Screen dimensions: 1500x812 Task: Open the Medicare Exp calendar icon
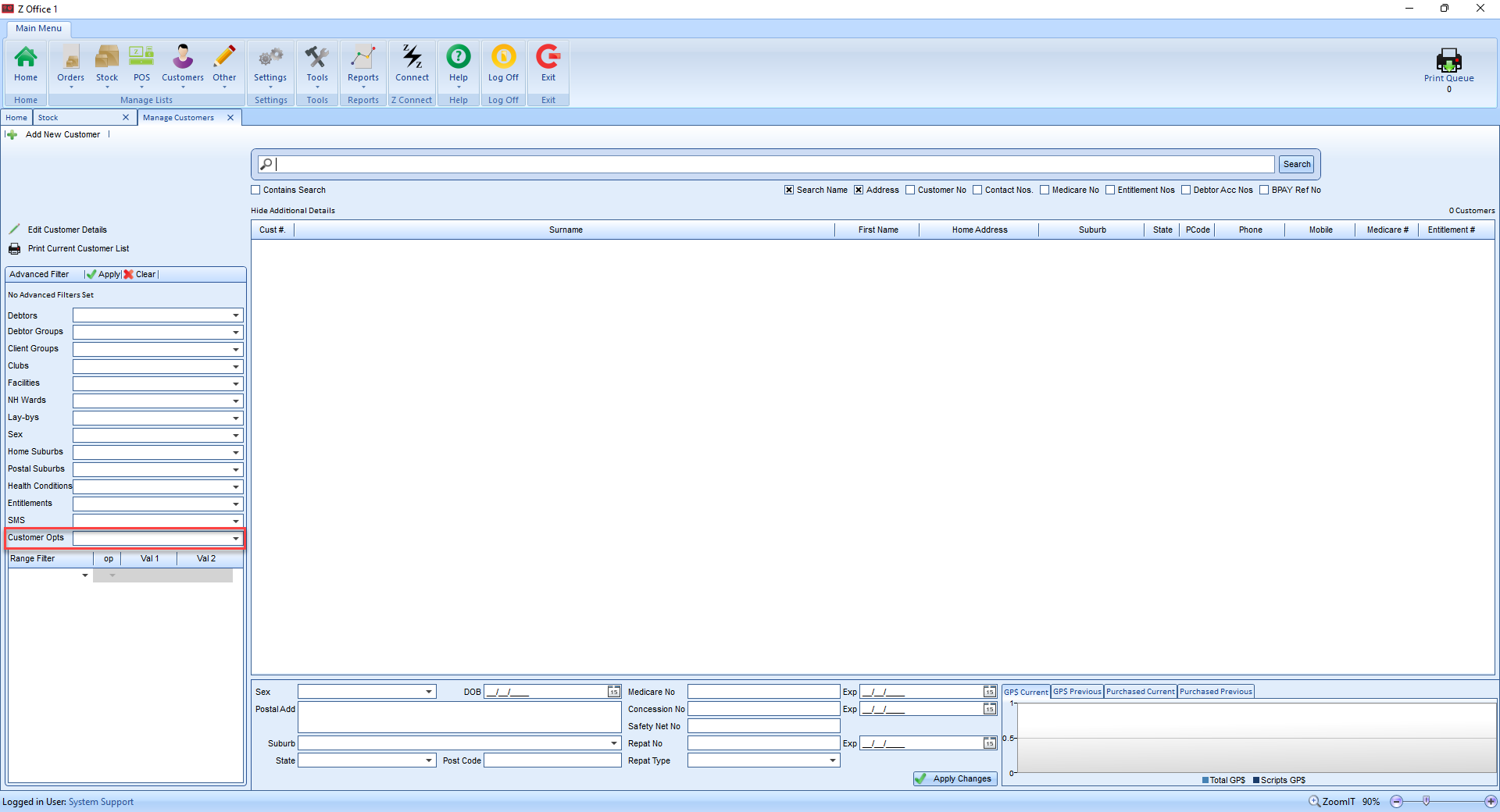point(989,692)
